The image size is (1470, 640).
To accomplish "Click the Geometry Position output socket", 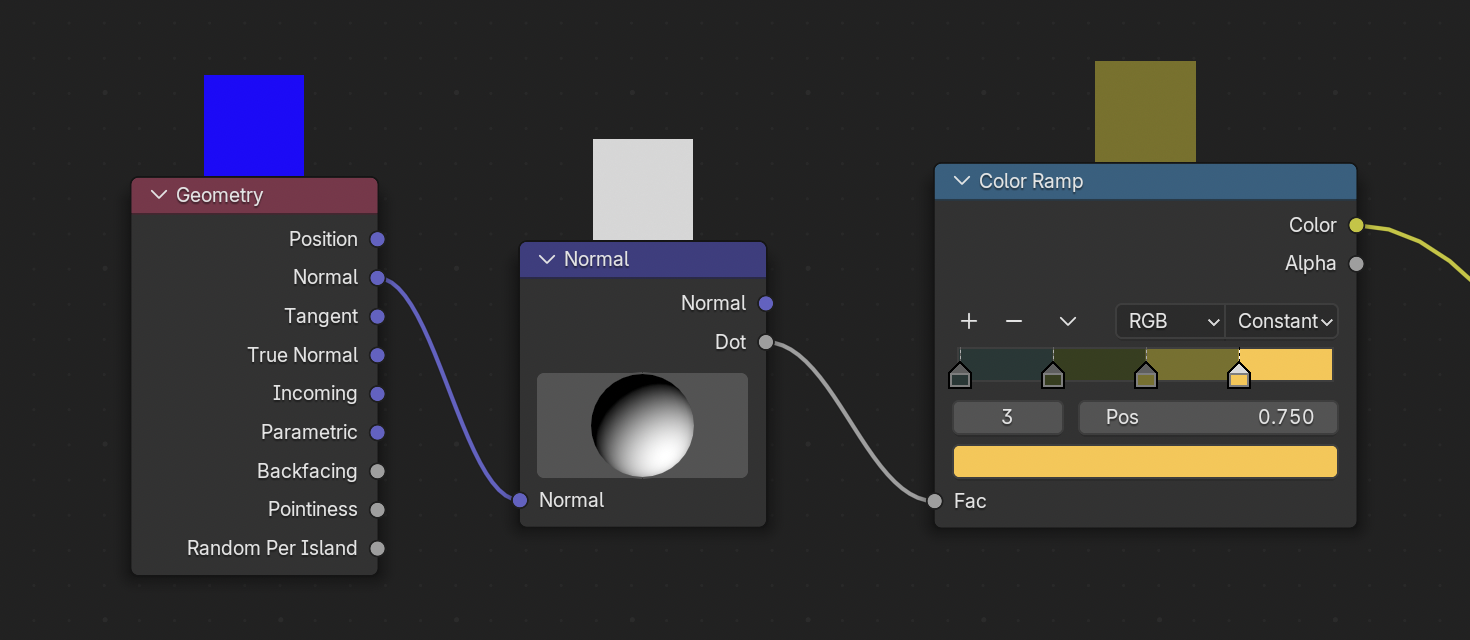I will 377,239.
